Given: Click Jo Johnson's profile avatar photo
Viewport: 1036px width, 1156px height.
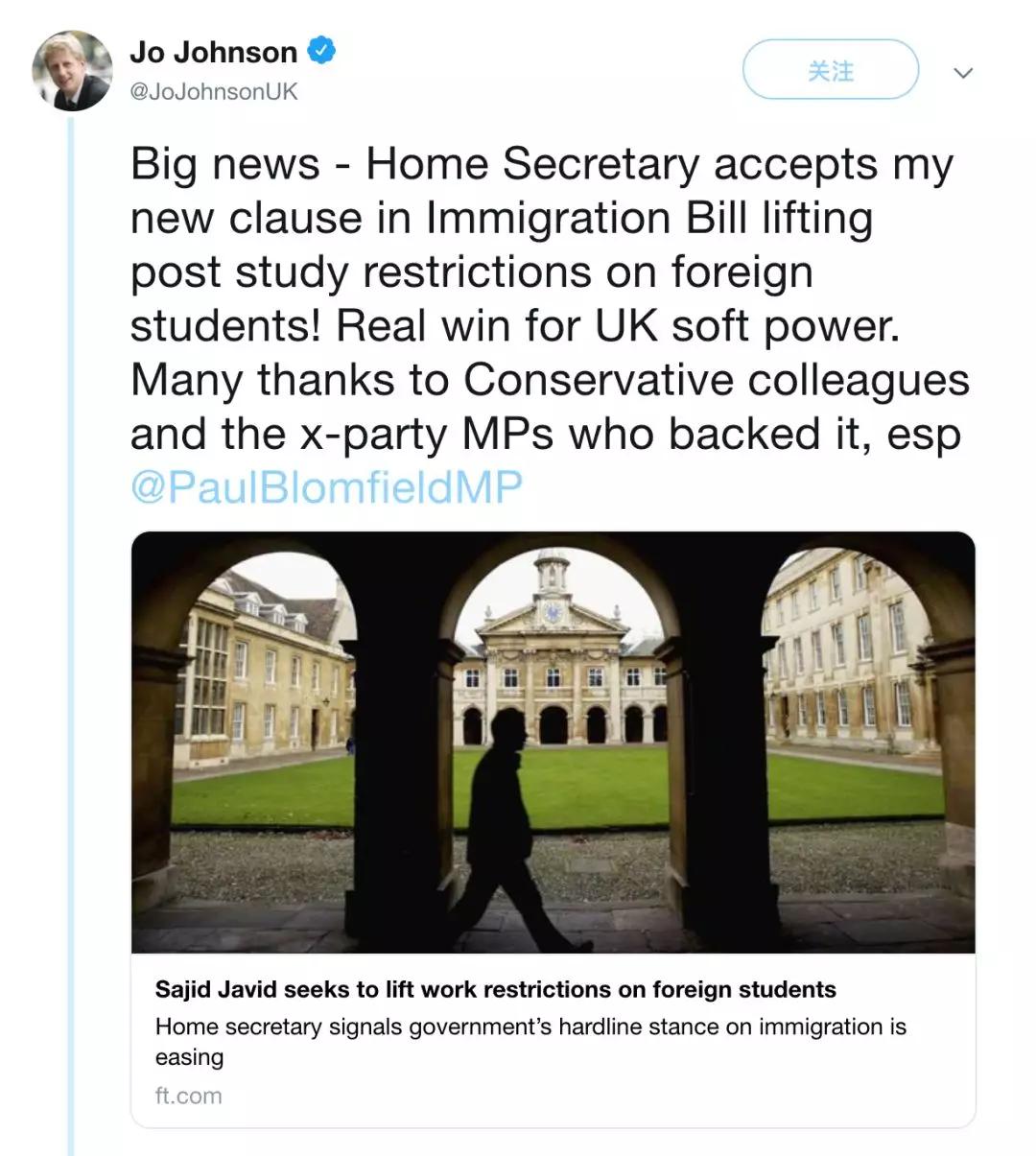Looking at the screenshot, I should (72, 71).
